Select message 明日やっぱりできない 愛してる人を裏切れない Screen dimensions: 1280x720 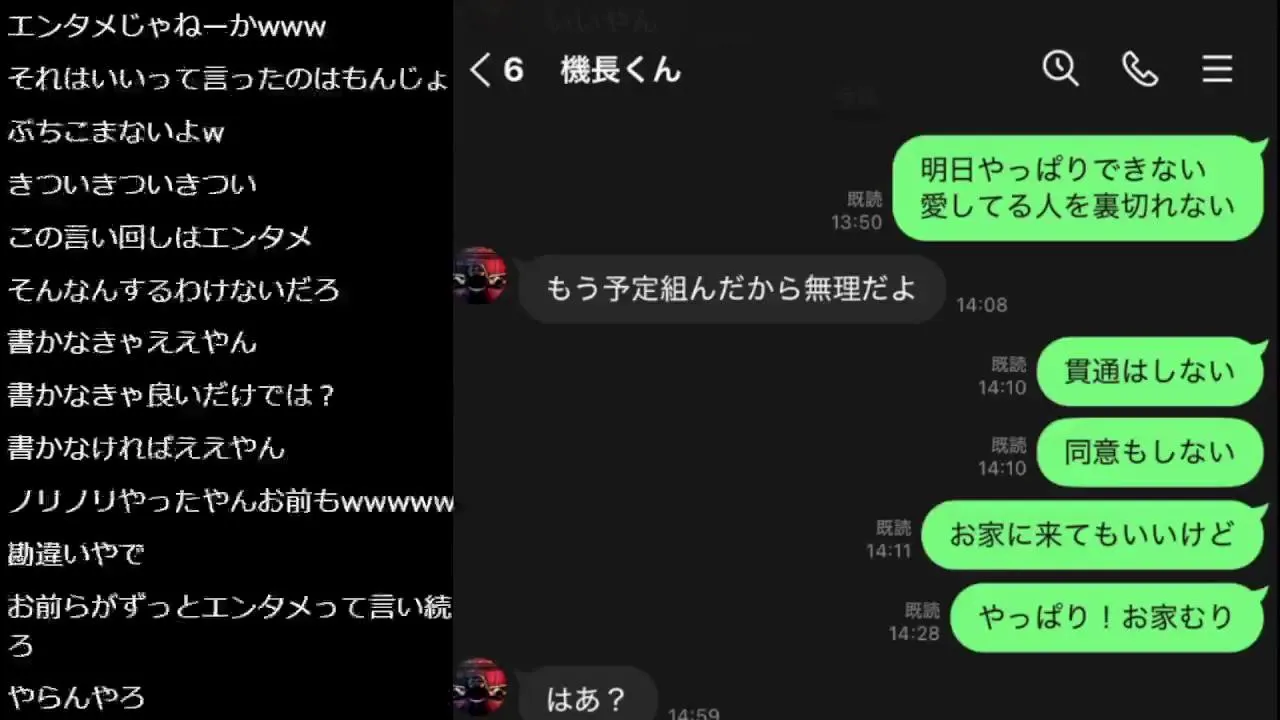1079,188
